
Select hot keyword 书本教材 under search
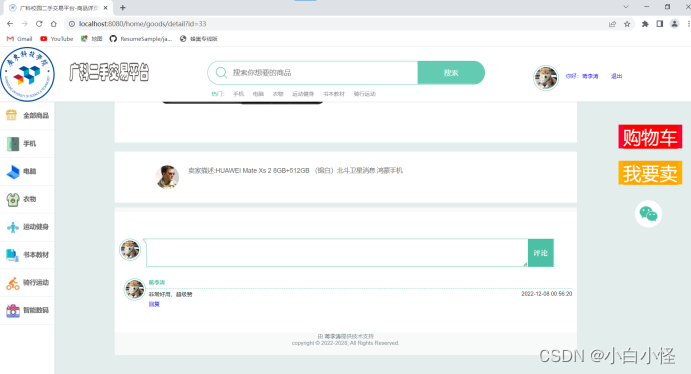pos(334,94)
